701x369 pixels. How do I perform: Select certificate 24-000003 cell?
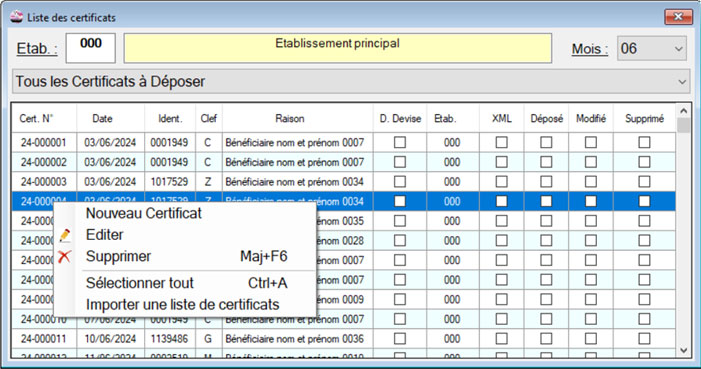(44, 182)
